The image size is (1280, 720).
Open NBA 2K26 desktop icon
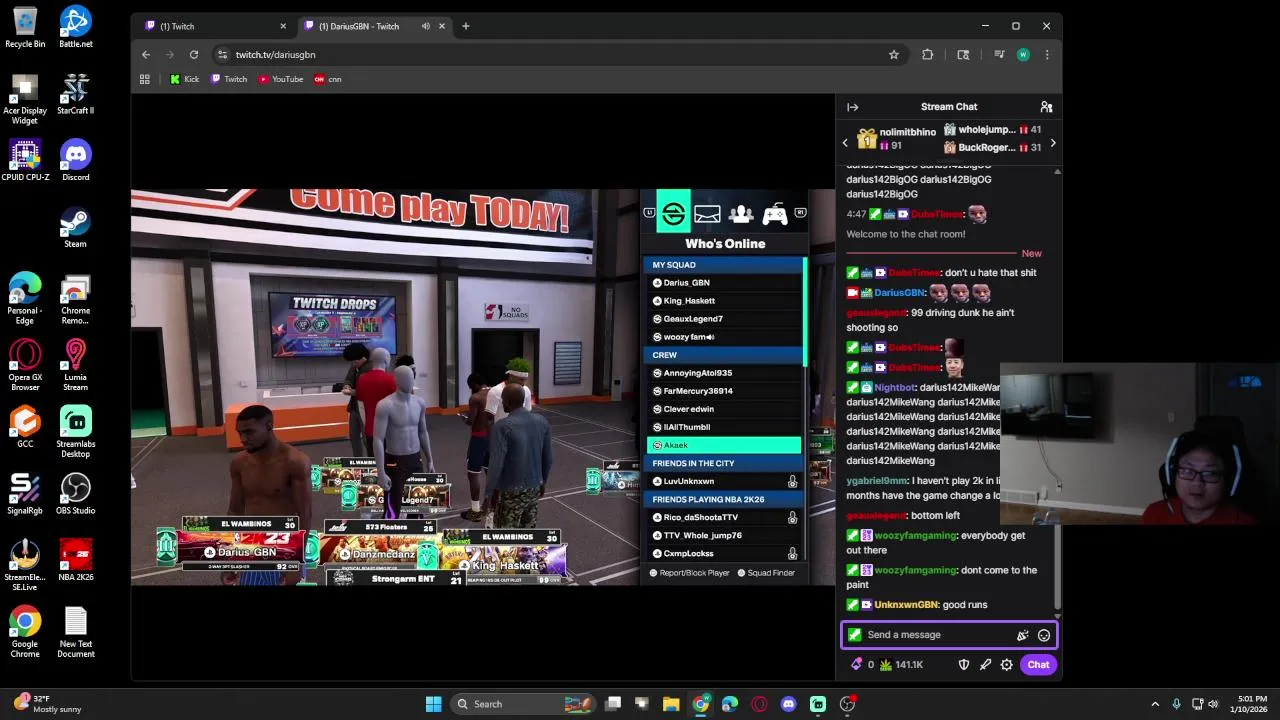point(75,560)
